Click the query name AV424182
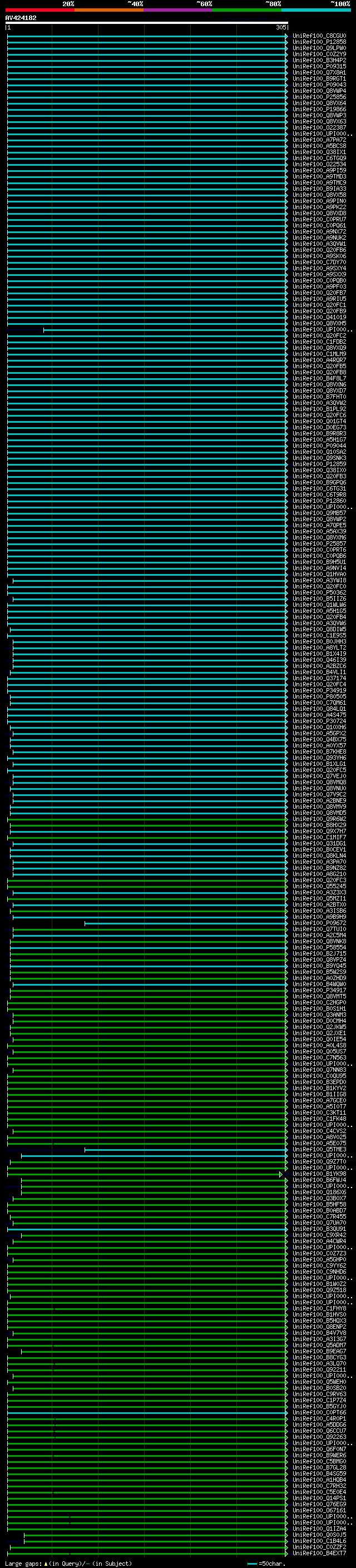 21,18
